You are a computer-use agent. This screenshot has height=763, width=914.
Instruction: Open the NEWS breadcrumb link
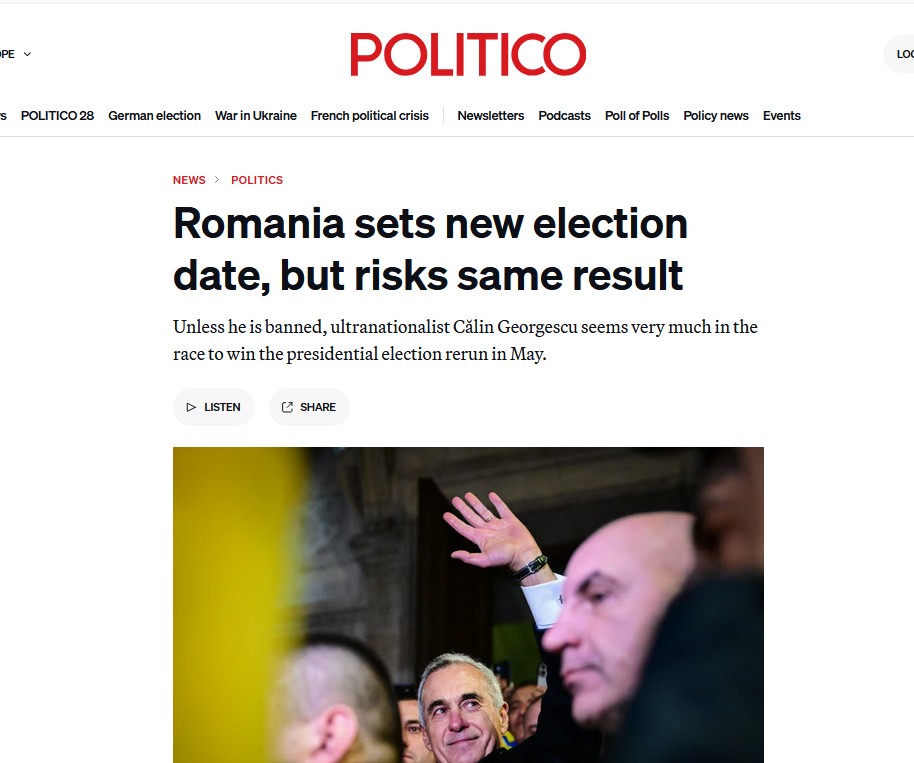[189, 180]
